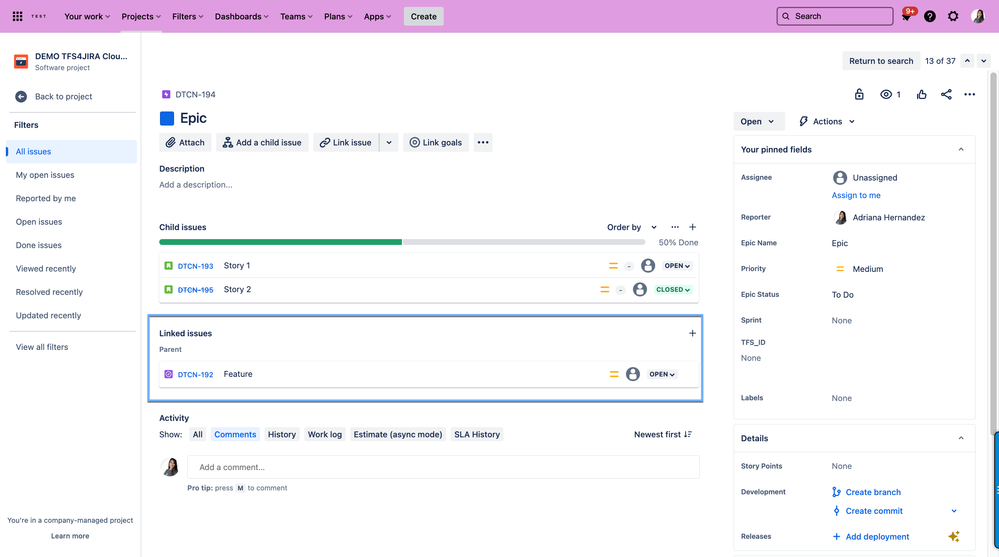Open more toolbar options ellipsis next to Link goals
The image size is (999, 557).
(483, 142)
